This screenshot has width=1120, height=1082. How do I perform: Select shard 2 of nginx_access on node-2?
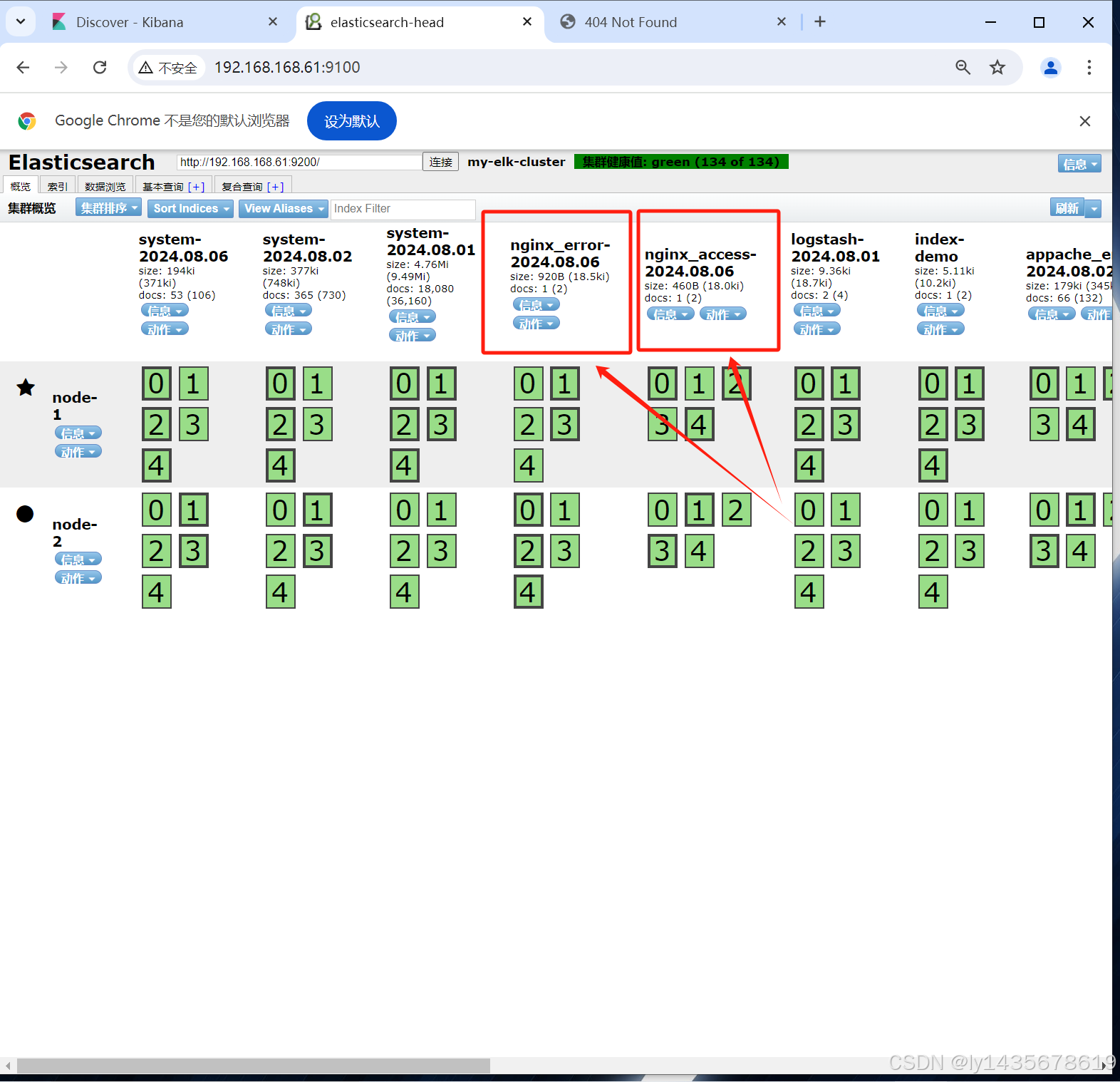point(736,510)
